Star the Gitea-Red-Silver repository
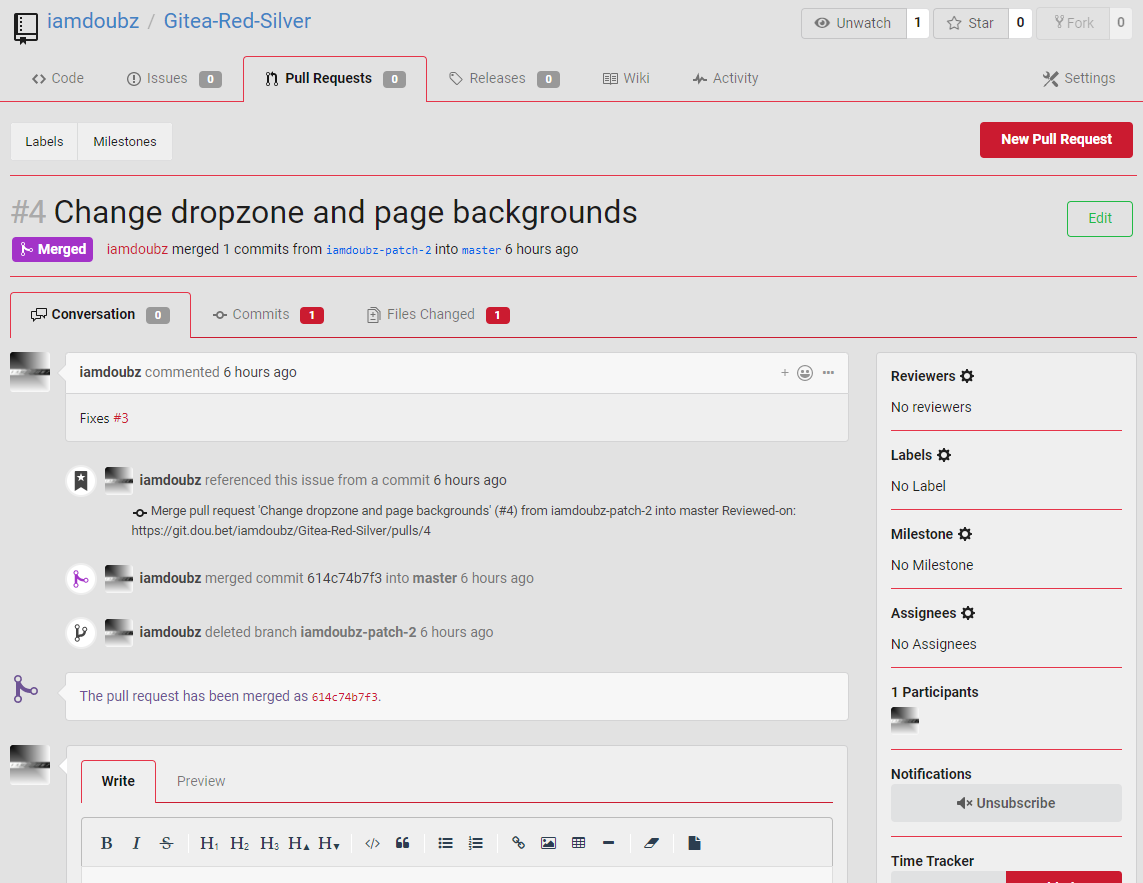This screenshot has width=1143, height=883. pyautogui.click(x=971, y=23)
